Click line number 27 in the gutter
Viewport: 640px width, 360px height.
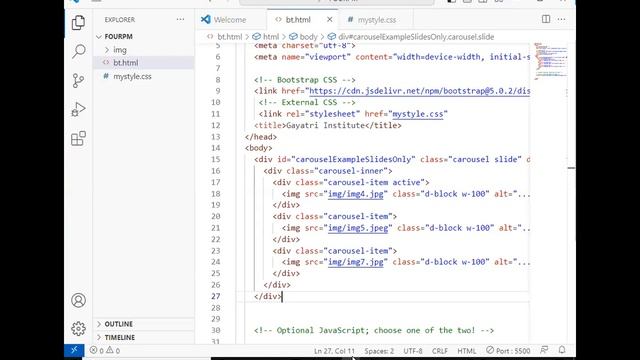pyautogui.click(x=216, y=296)
